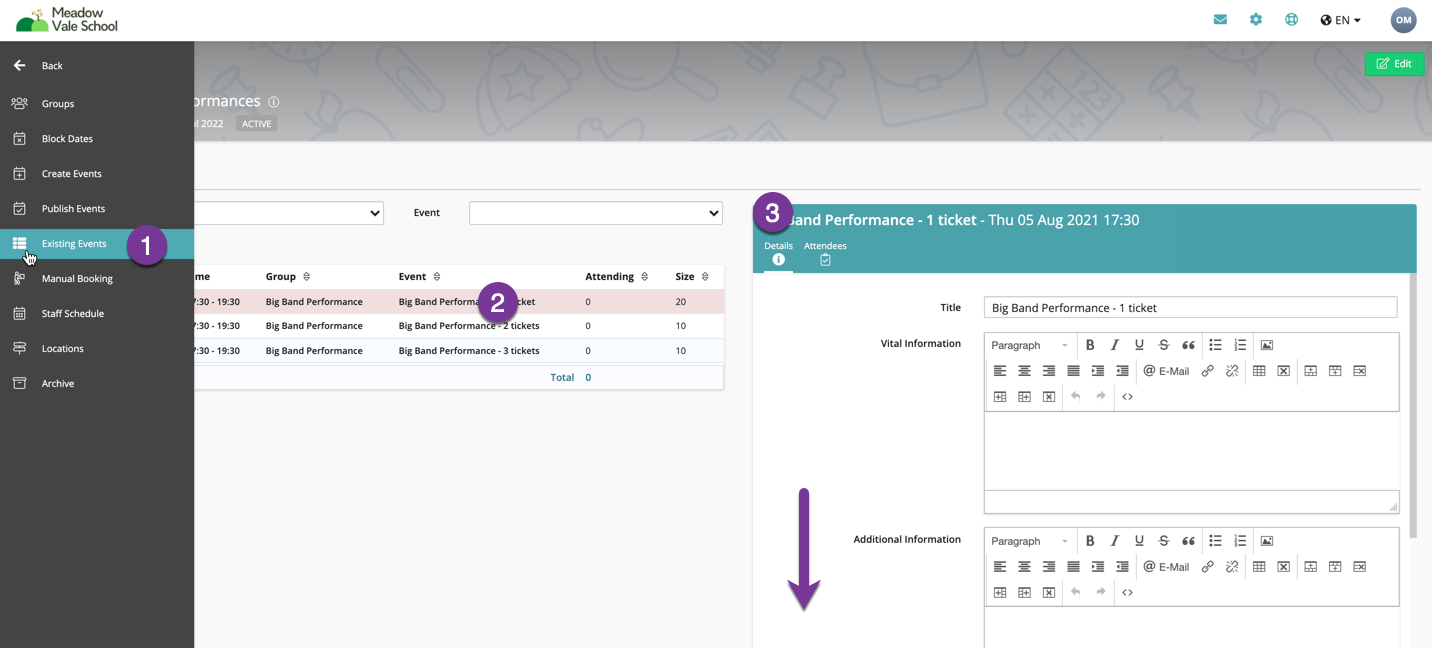Open Paragraph format dropdown in Vital Information

click(1029, 345)
